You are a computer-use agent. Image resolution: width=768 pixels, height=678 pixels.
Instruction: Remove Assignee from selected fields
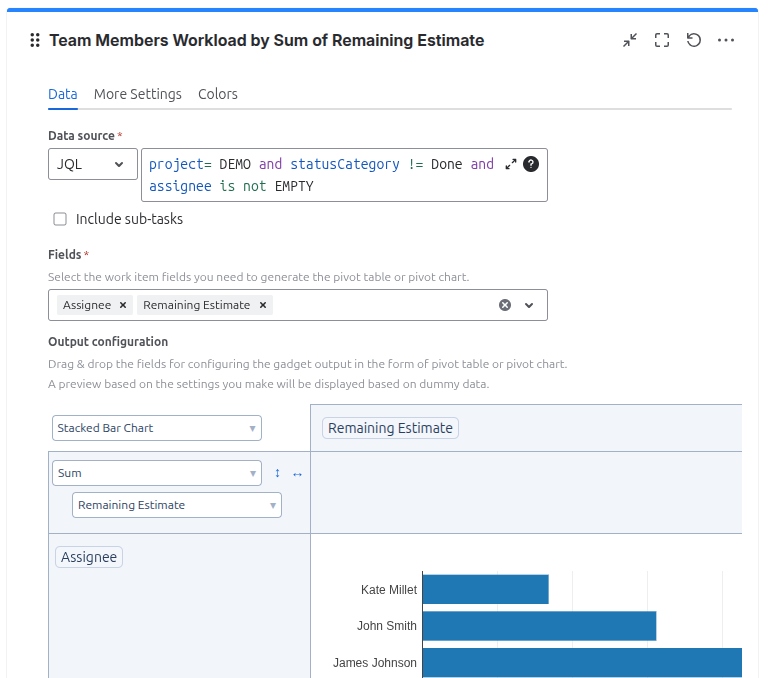123,305
